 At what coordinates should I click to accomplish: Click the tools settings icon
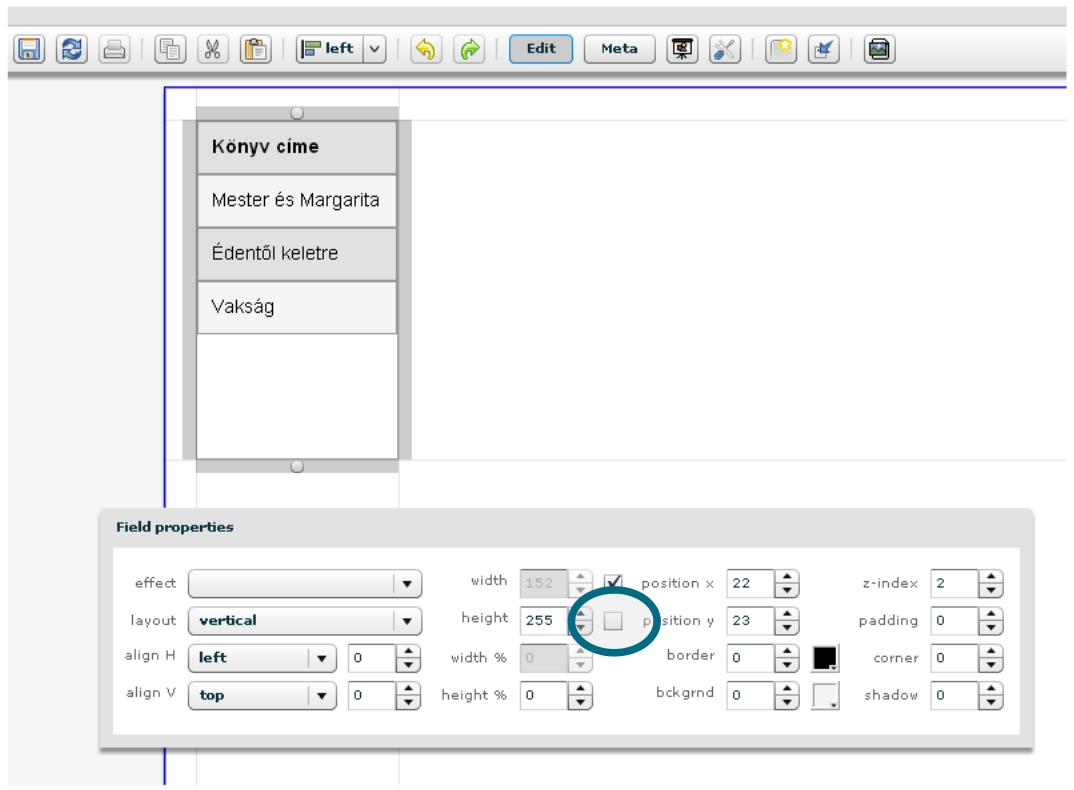(724, 49)
